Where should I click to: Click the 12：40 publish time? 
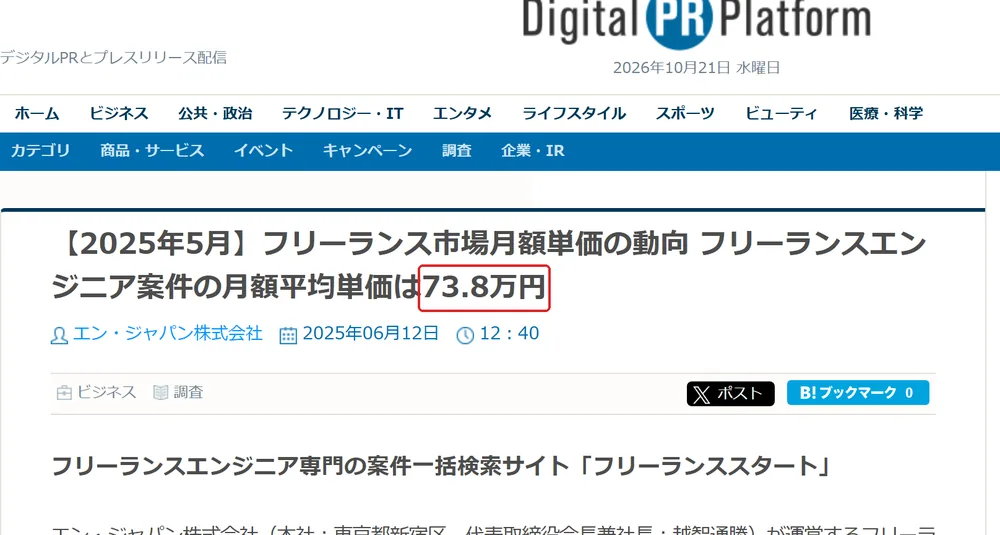coord(510,333)
